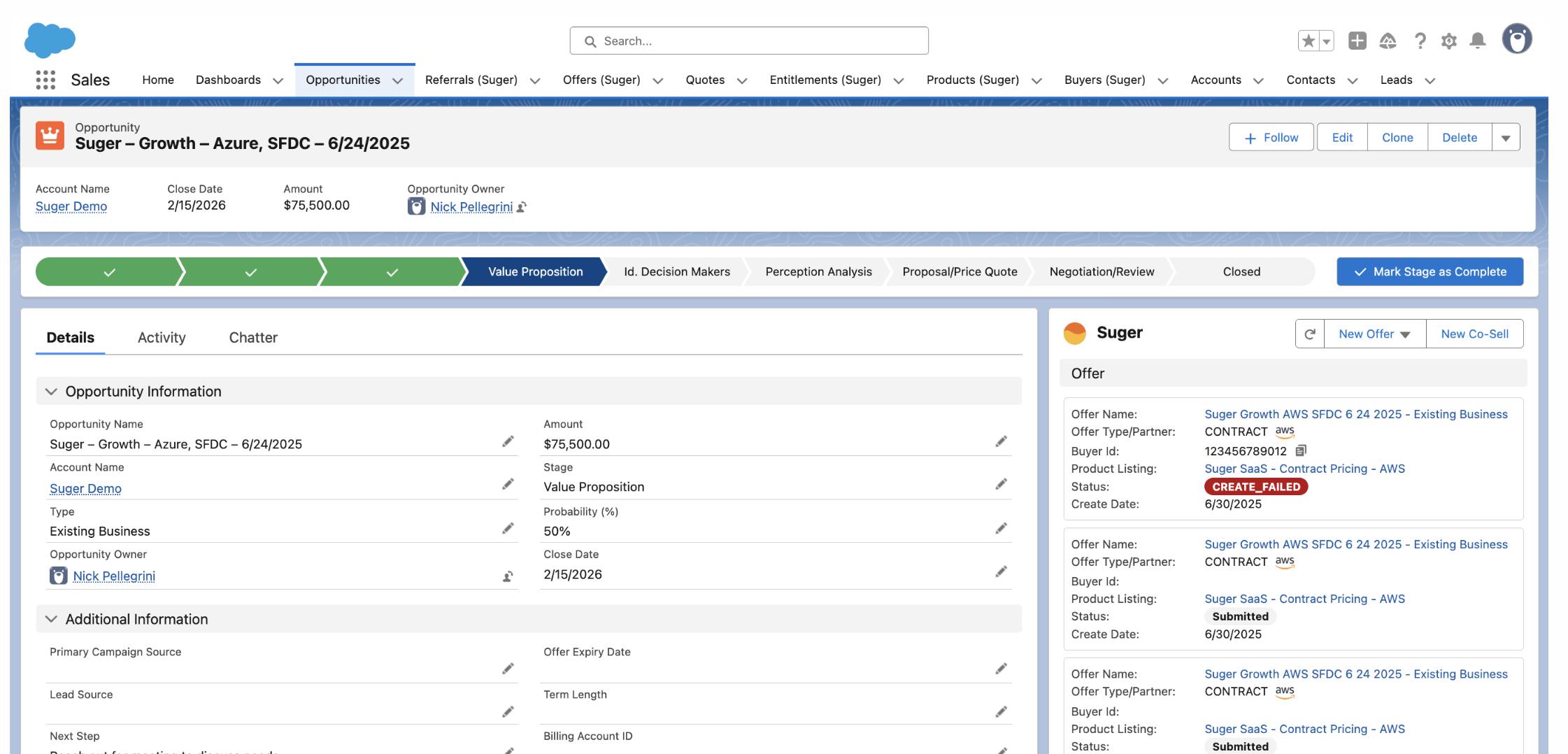
Task: Collapse the Additional Information section
Action: click(51, 619)
